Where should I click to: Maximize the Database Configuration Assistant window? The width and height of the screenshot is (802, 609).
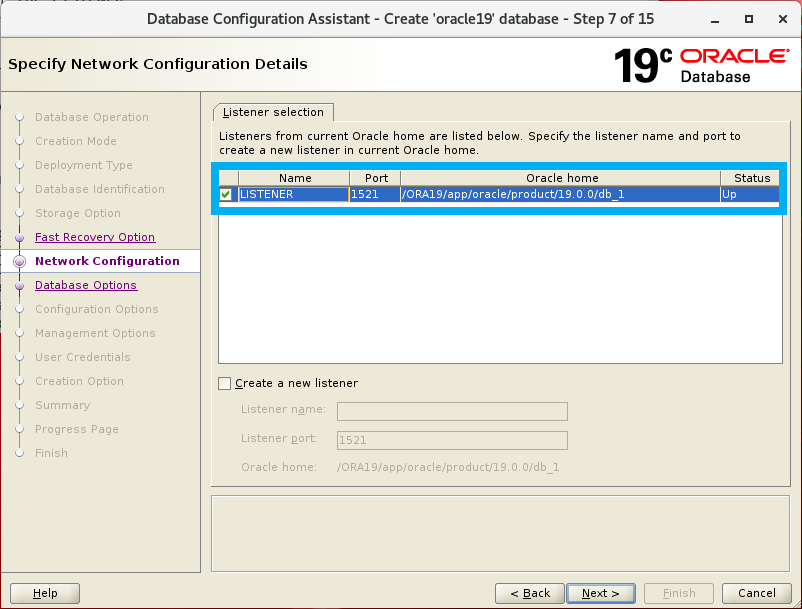749,19
